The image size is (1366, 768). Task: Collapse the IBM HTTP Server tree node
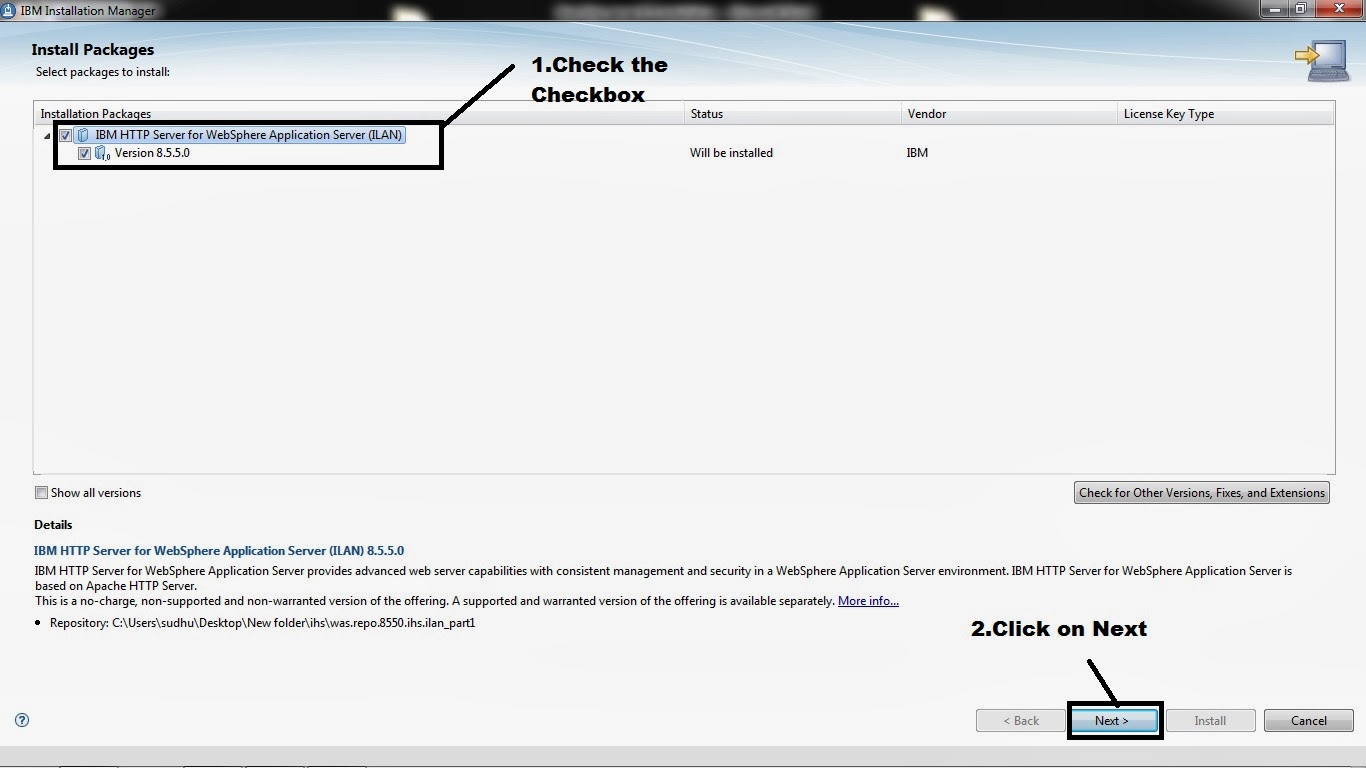pyautogui.click(x=46, y=134)
